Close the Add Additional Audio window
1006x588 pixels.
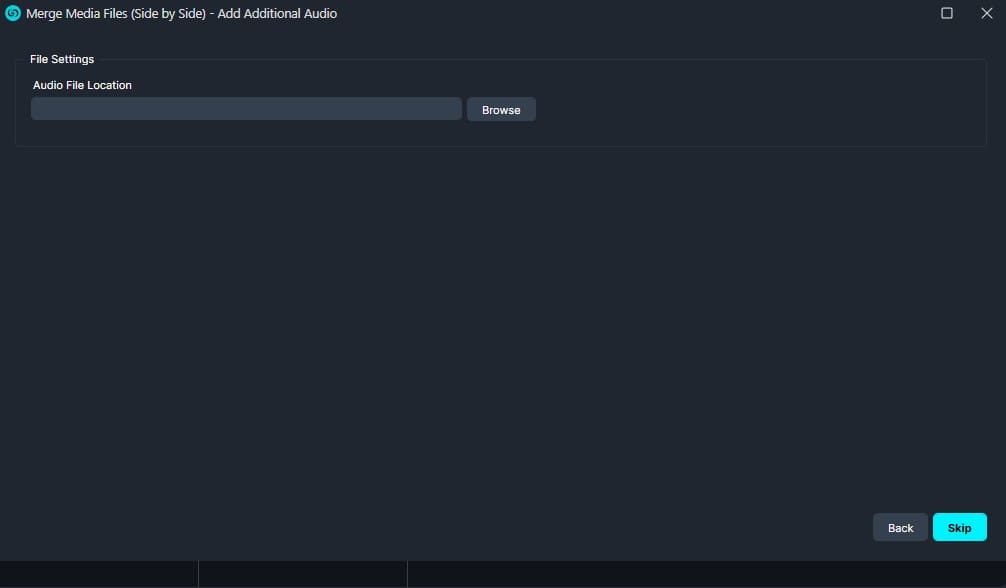tap(986, 13)
